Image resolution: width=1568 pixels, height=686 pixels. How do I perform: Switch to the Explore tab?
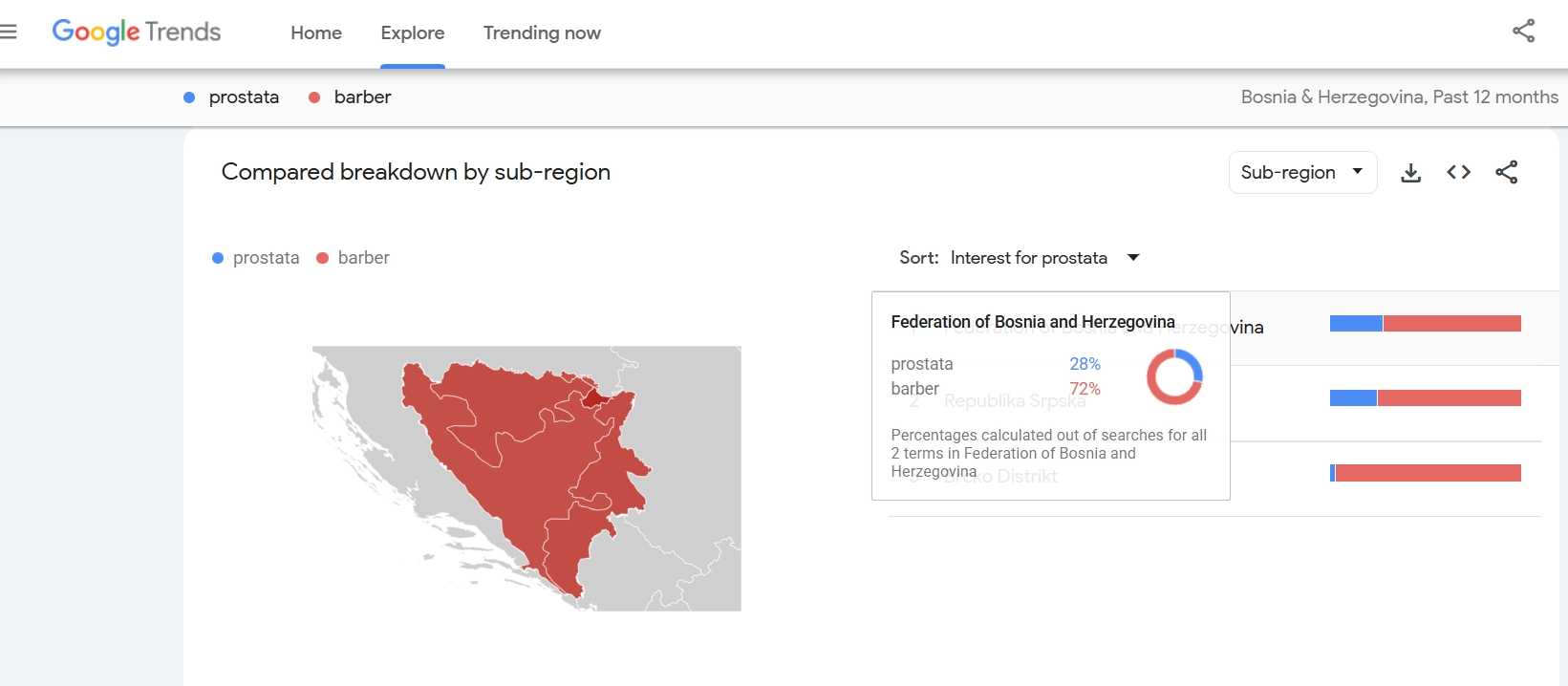[x=412, y=32]
